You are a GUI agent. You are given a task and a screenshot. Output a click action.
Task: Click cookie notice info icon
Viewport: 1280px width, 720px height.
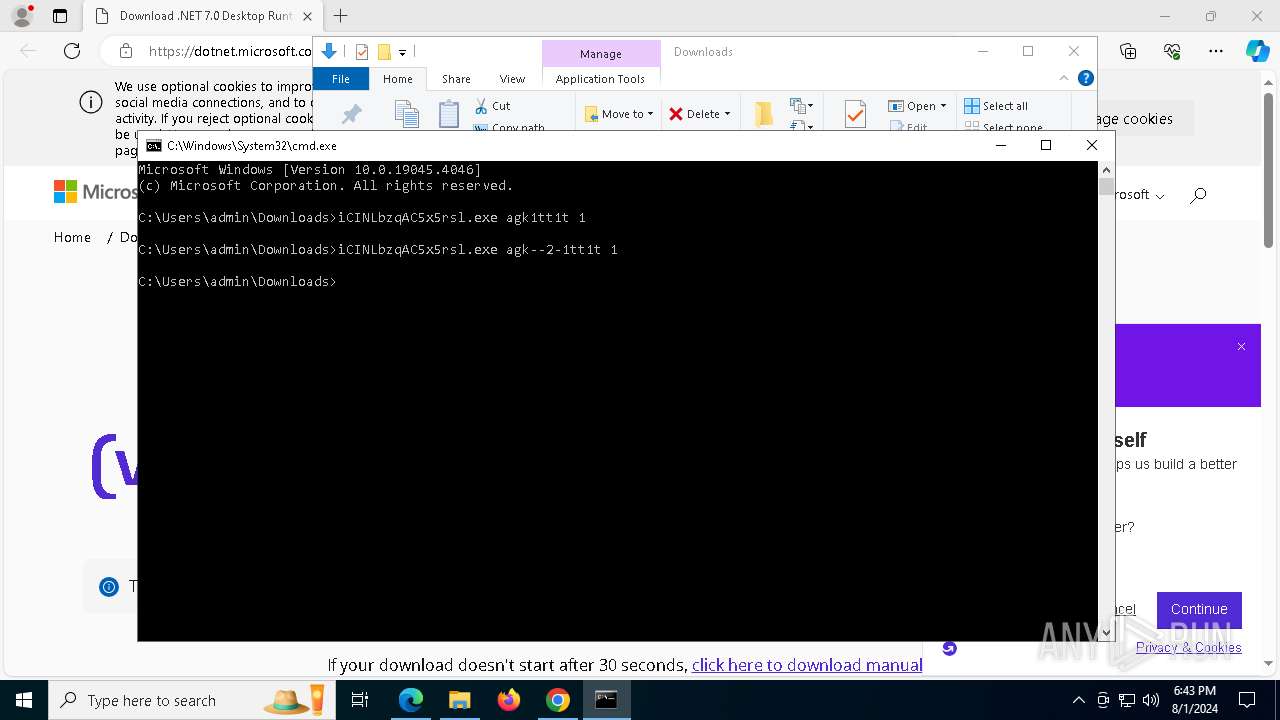coord(91,102)
